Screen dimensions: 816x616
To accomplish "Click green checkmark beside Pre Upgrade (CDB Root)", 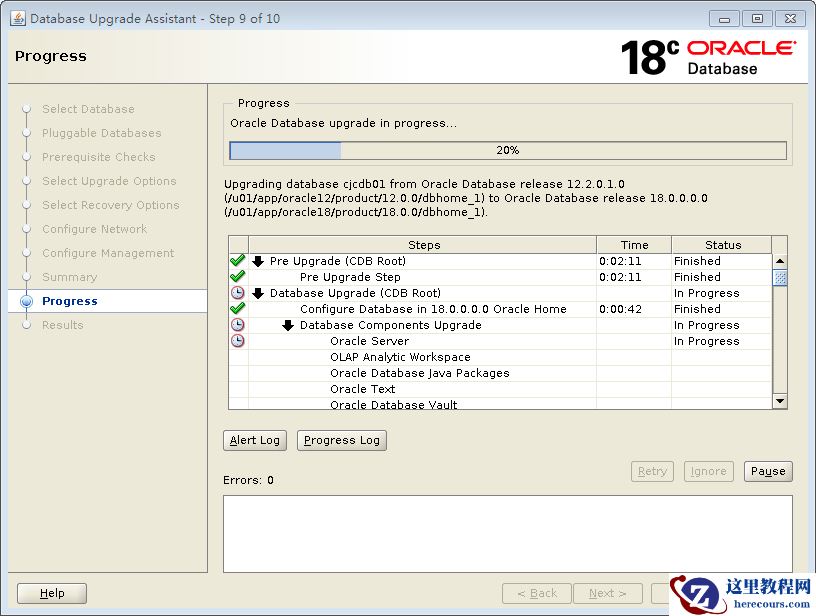I will (238, 261).
